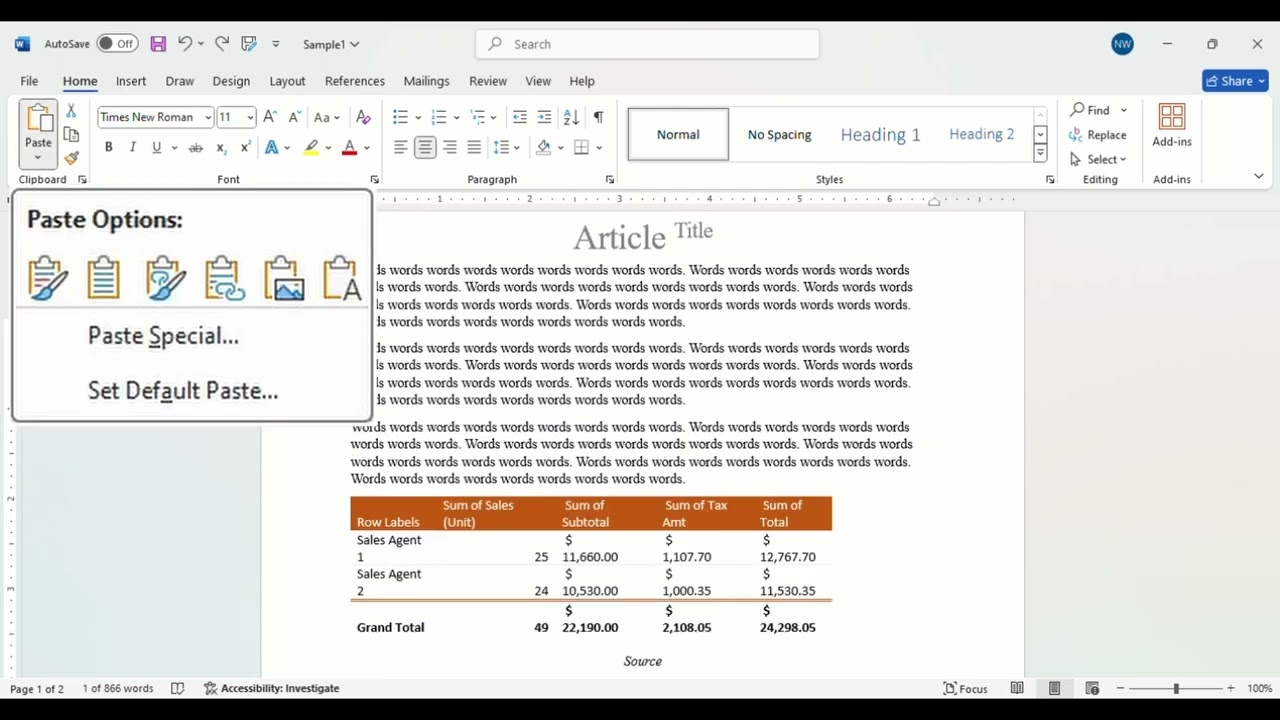Open the NW account profile circle

click(1122, 44)
